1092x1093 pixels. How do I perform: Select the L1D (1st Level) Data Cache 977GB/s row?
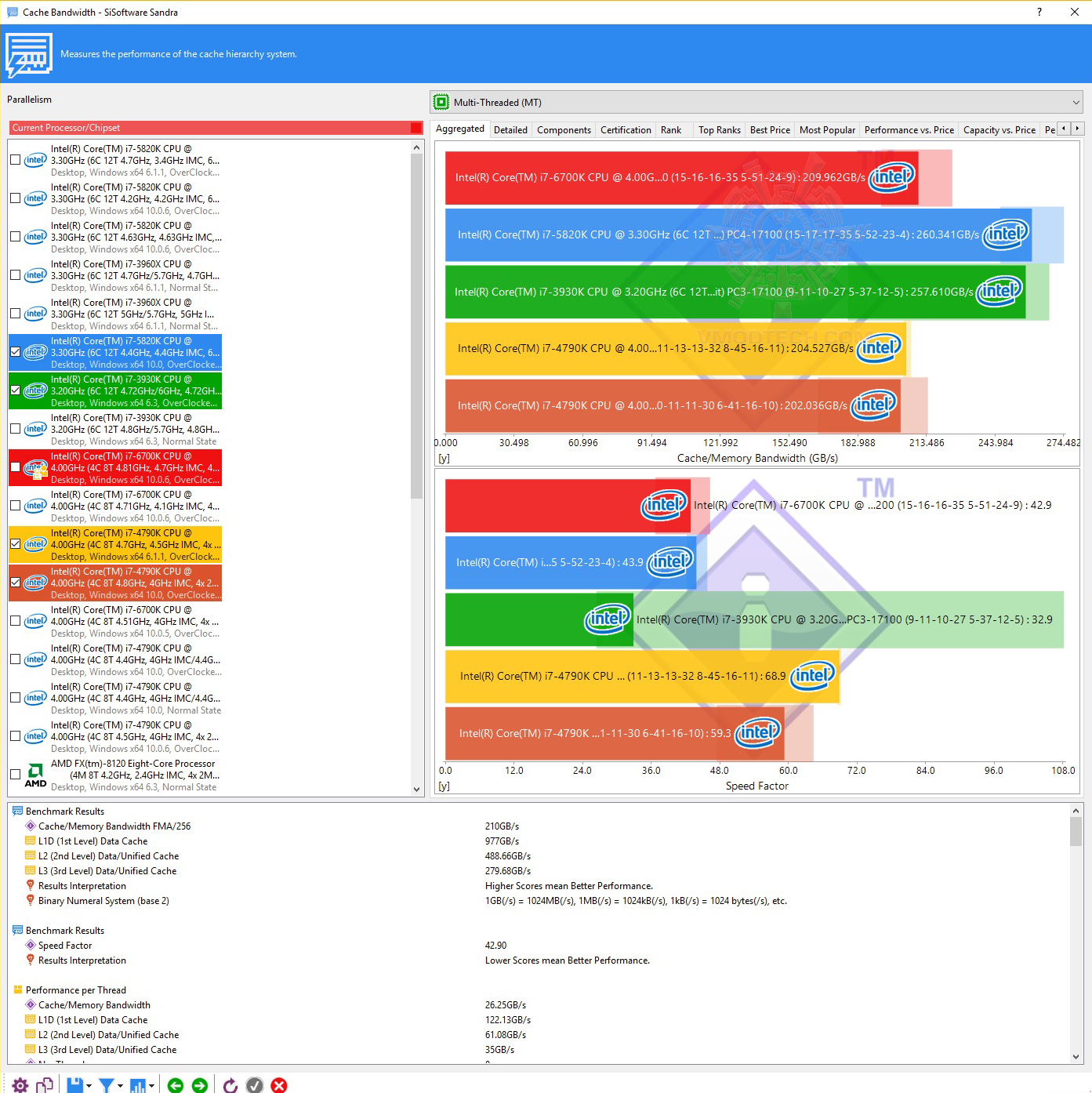(x=539, y=841)
